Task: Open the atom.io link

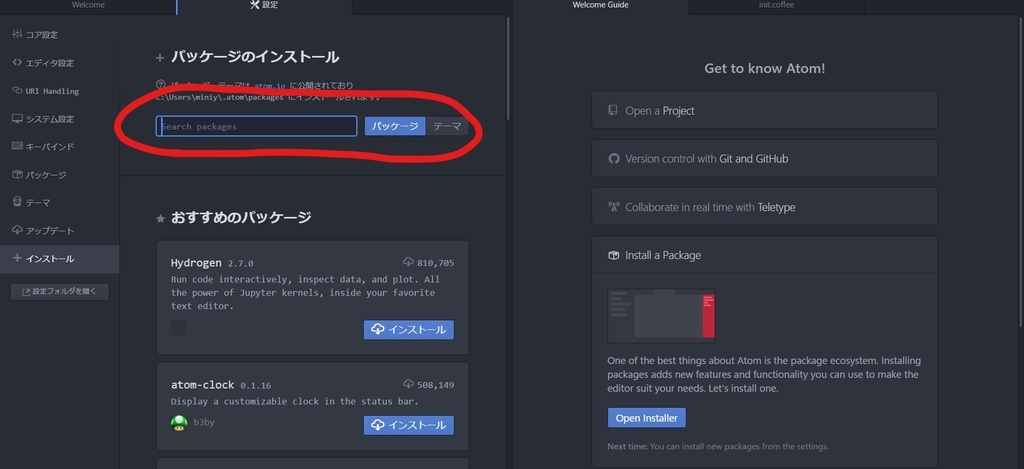Action: pyautogui.click(x=270, y=86)
